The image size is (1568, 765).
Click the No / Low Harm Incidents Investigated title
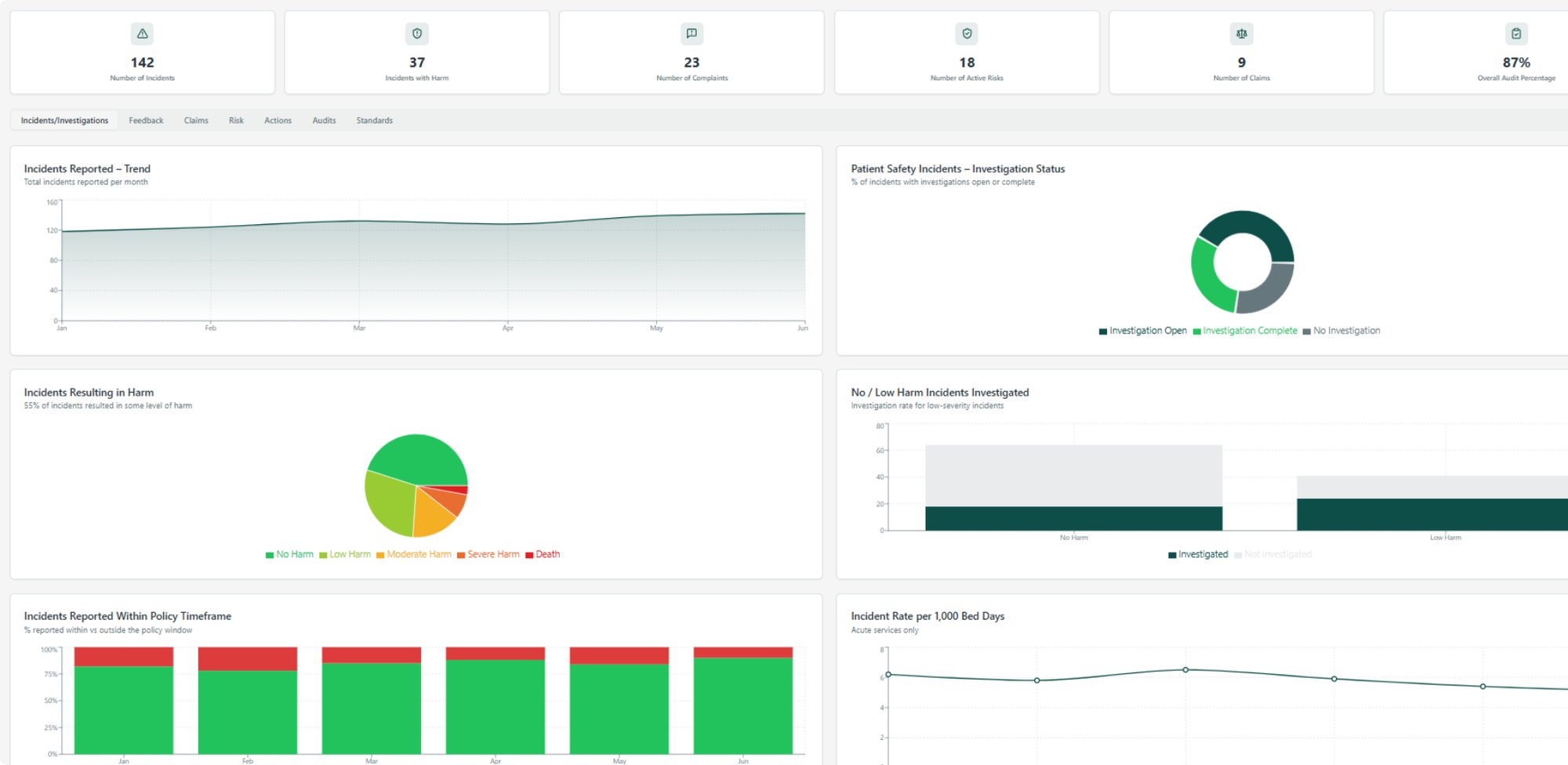point(940,393)
